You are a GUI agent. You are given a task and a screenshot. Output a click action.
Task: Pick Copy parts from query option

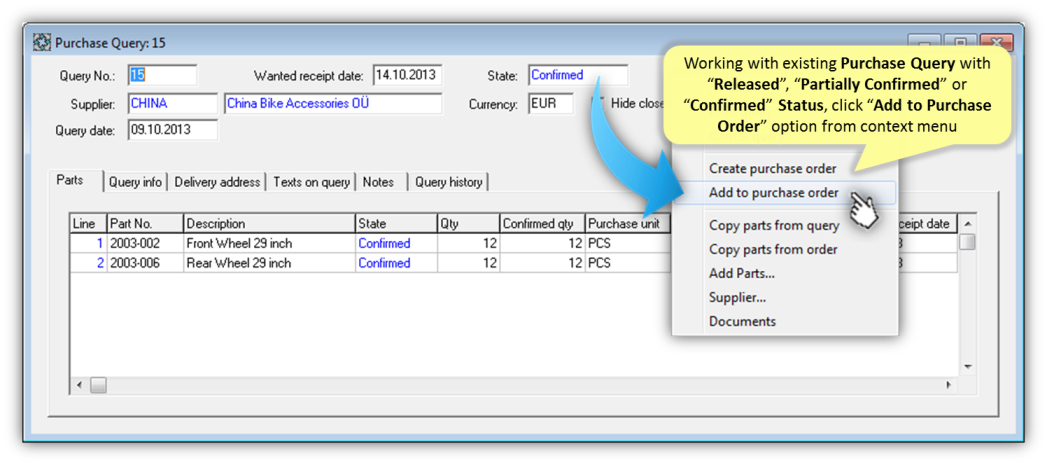point(773,225)
